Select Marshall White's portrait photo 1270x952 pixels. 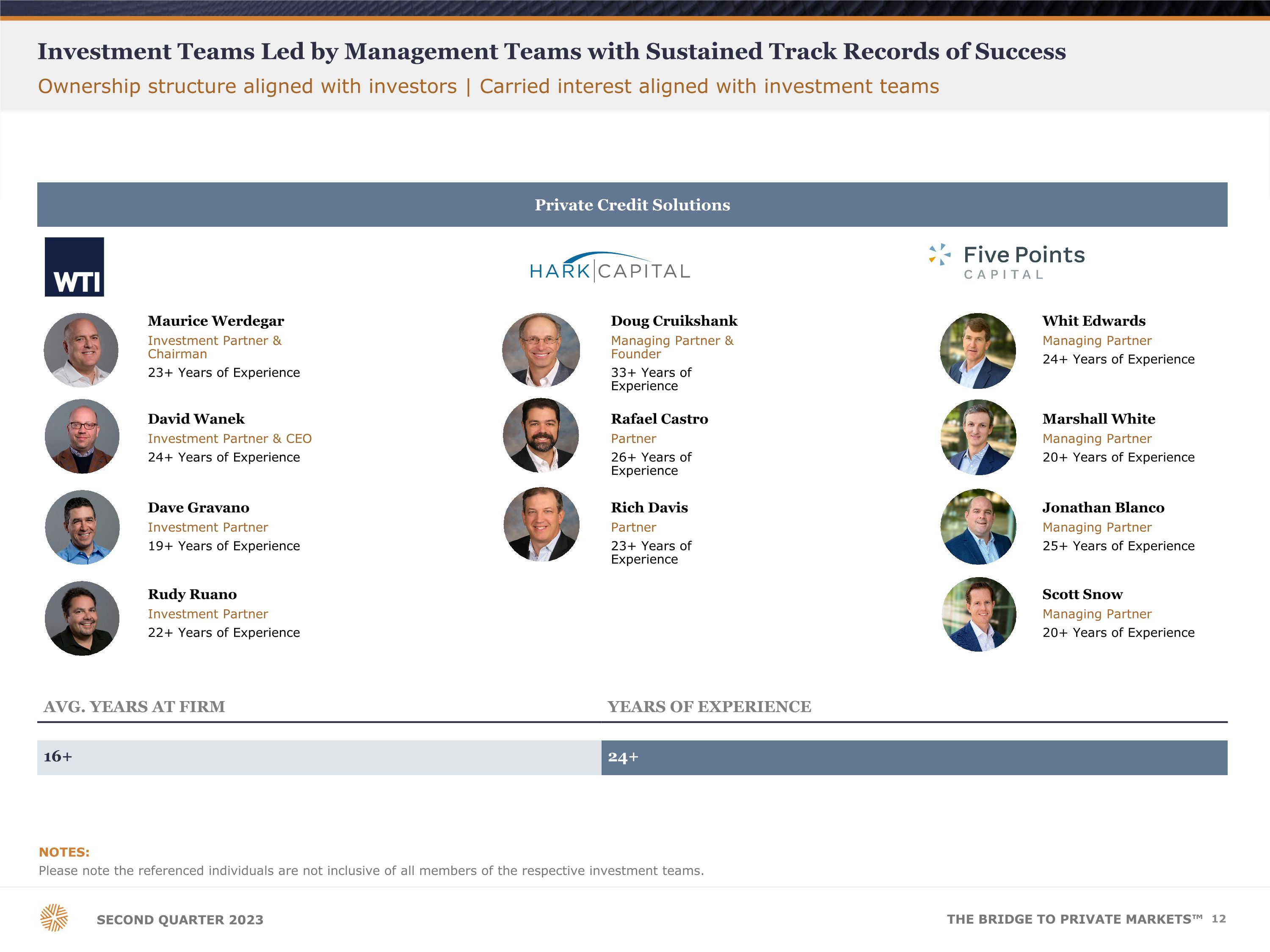(978, 437)
